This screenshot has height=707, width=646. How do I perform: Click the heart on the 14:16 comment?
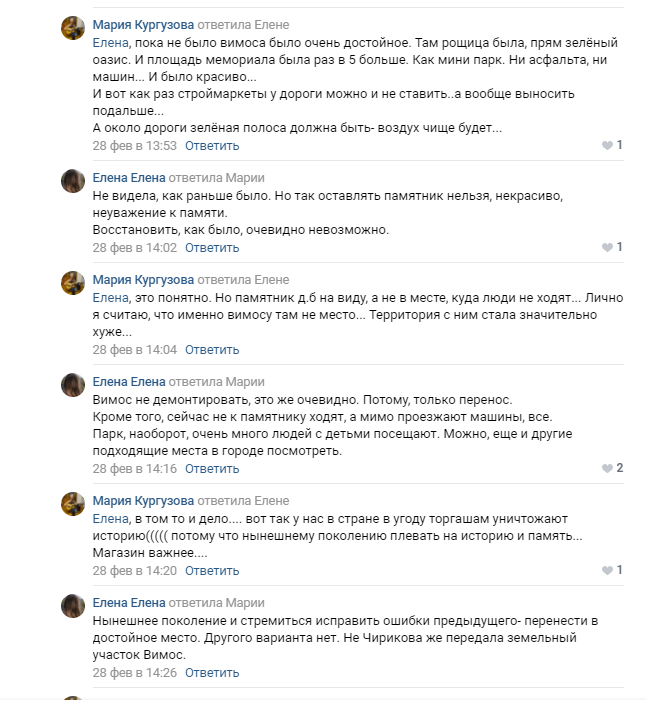point(607,468)
